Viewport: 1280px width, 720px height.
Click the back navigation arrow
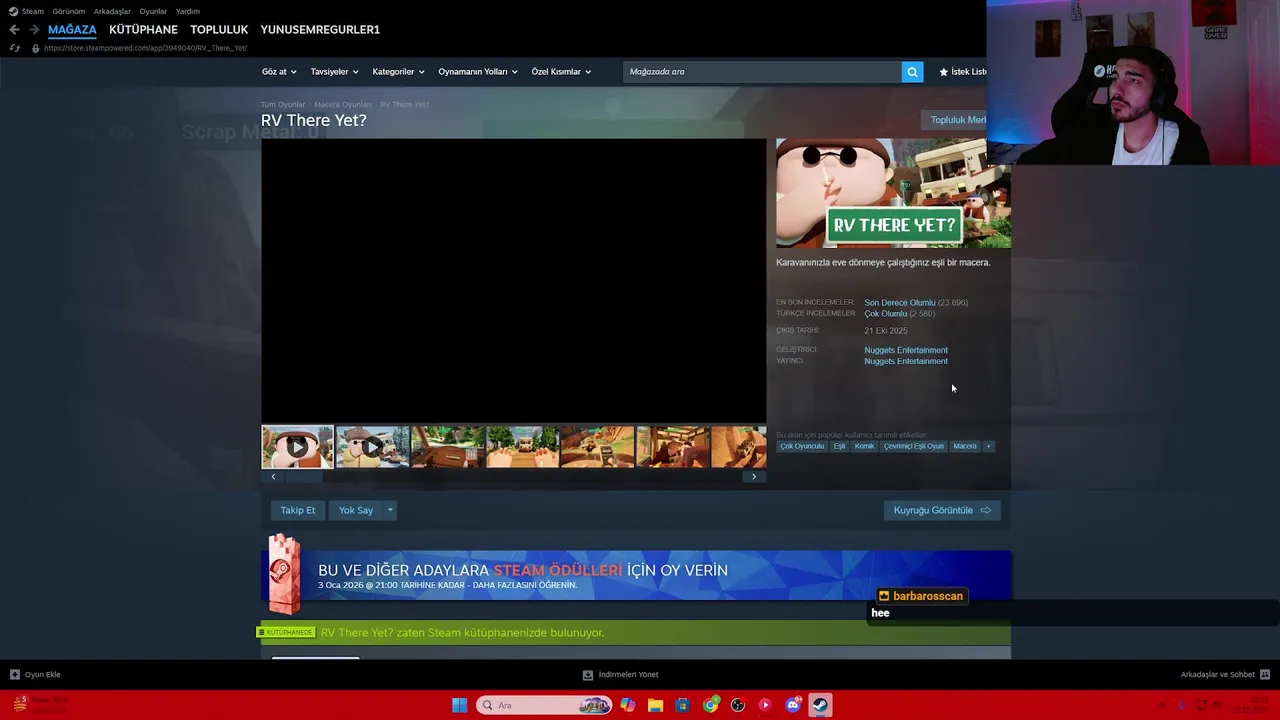click(14, 30)
